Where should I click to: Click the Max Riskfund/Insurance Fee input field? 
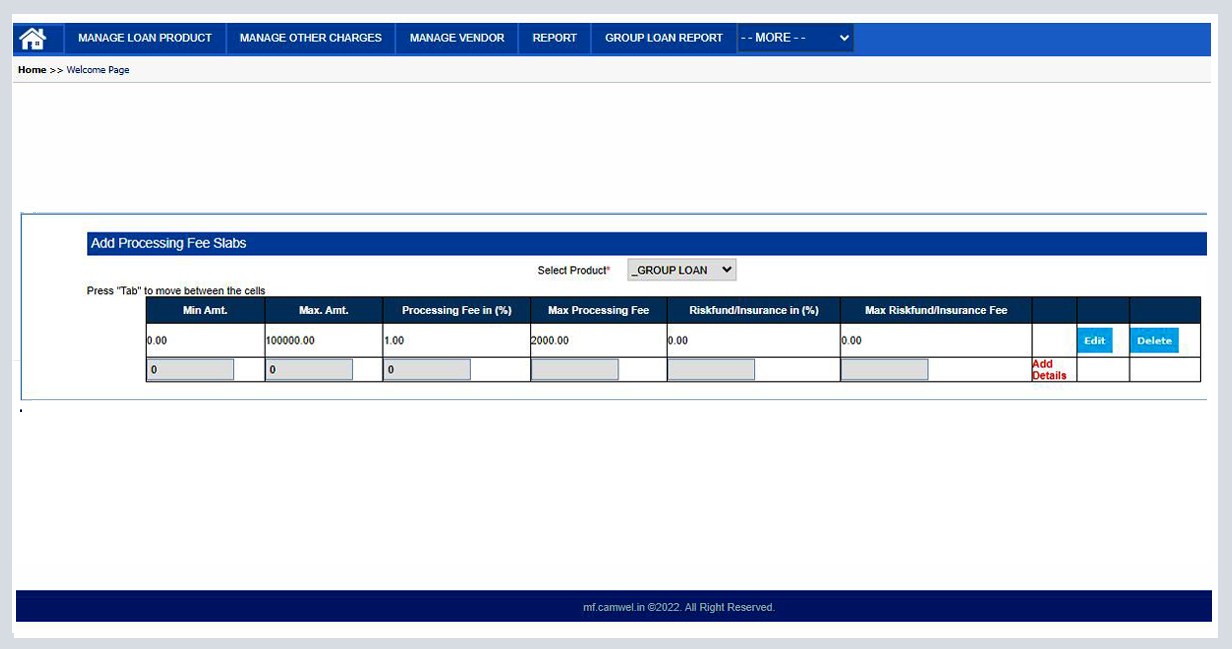coord(884,368)
